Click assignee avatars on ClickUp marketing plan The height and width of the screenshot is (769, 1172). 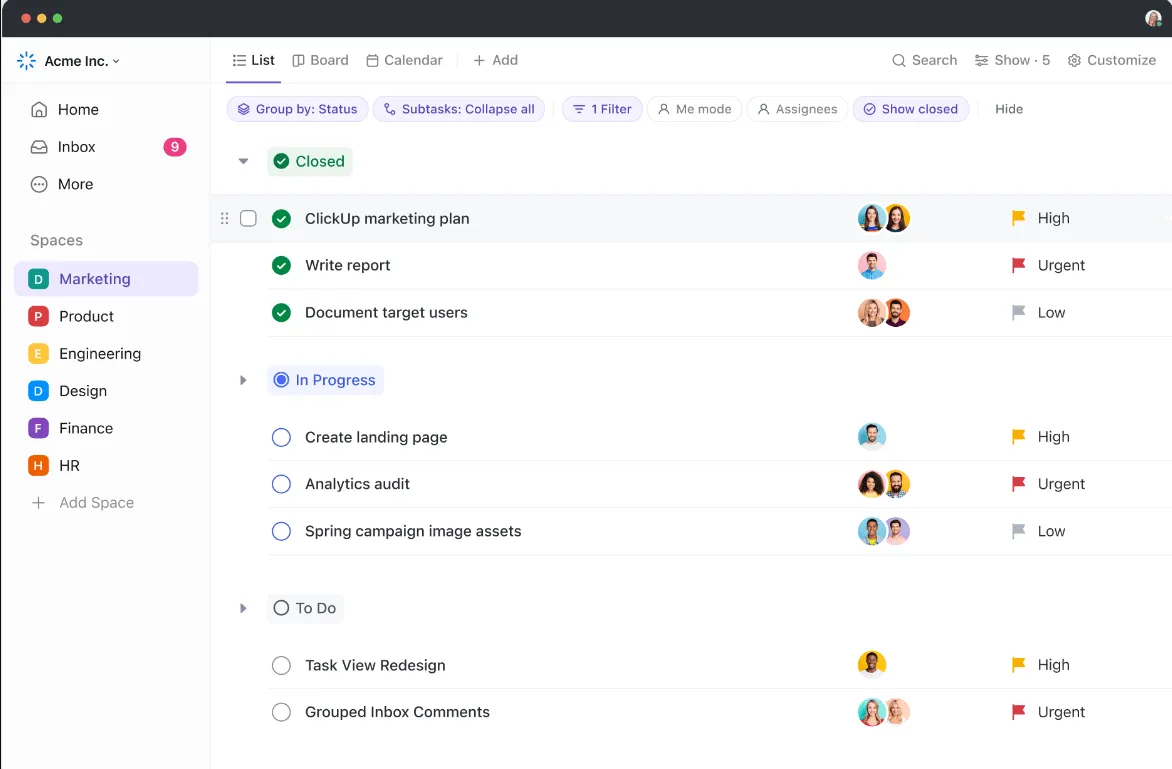(x=883, y=218)
